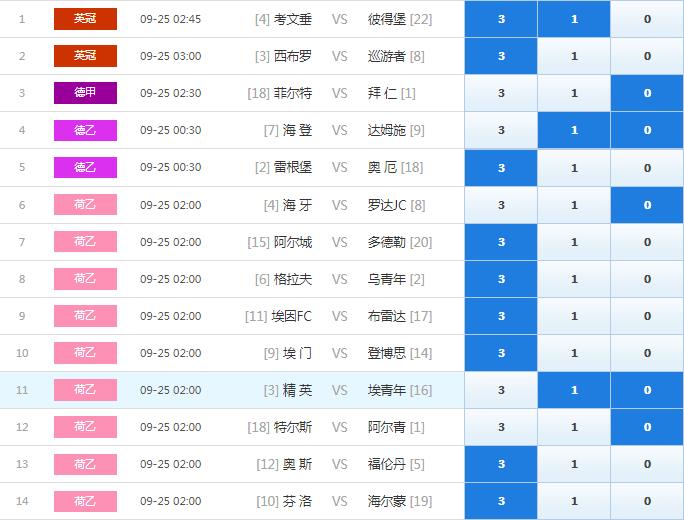Select 1 for 西布罗 vs 巡游者
Viewport: 684px width, 520px height.
coord(574,56)
